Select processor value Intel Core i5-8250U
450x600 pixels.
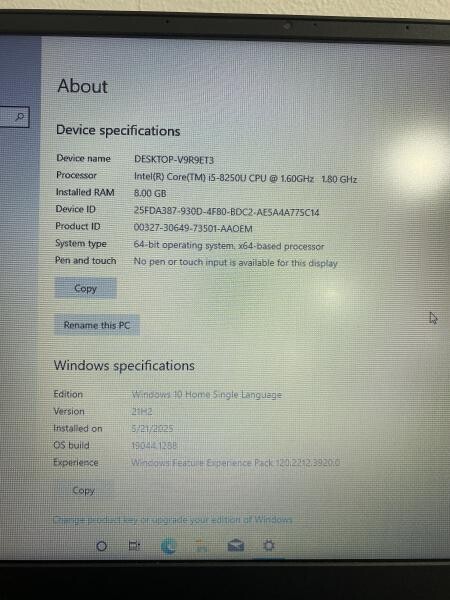[245, 178]
